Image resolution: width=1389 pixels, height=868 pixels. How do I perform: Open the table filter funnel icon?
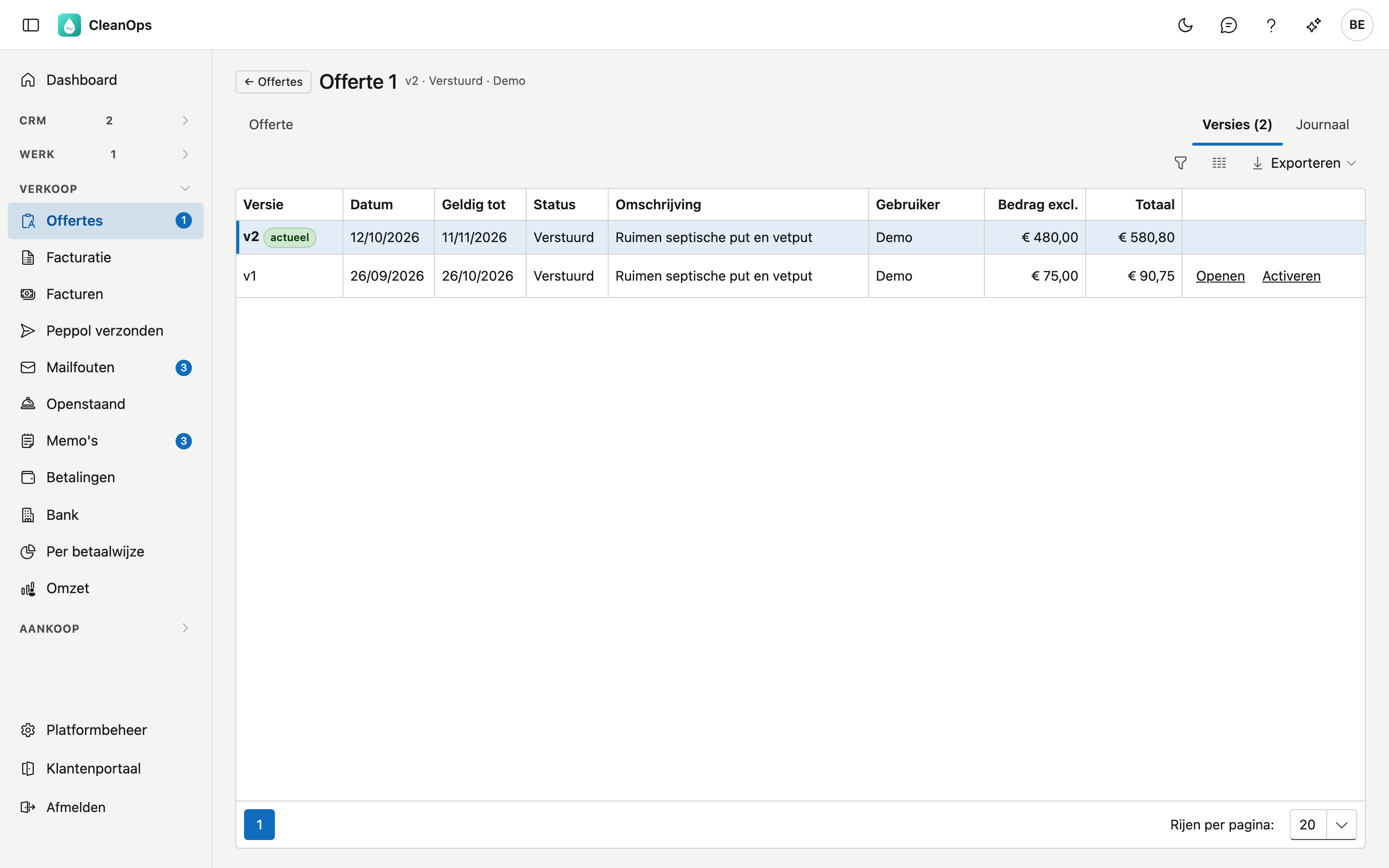pos(1181,163)
